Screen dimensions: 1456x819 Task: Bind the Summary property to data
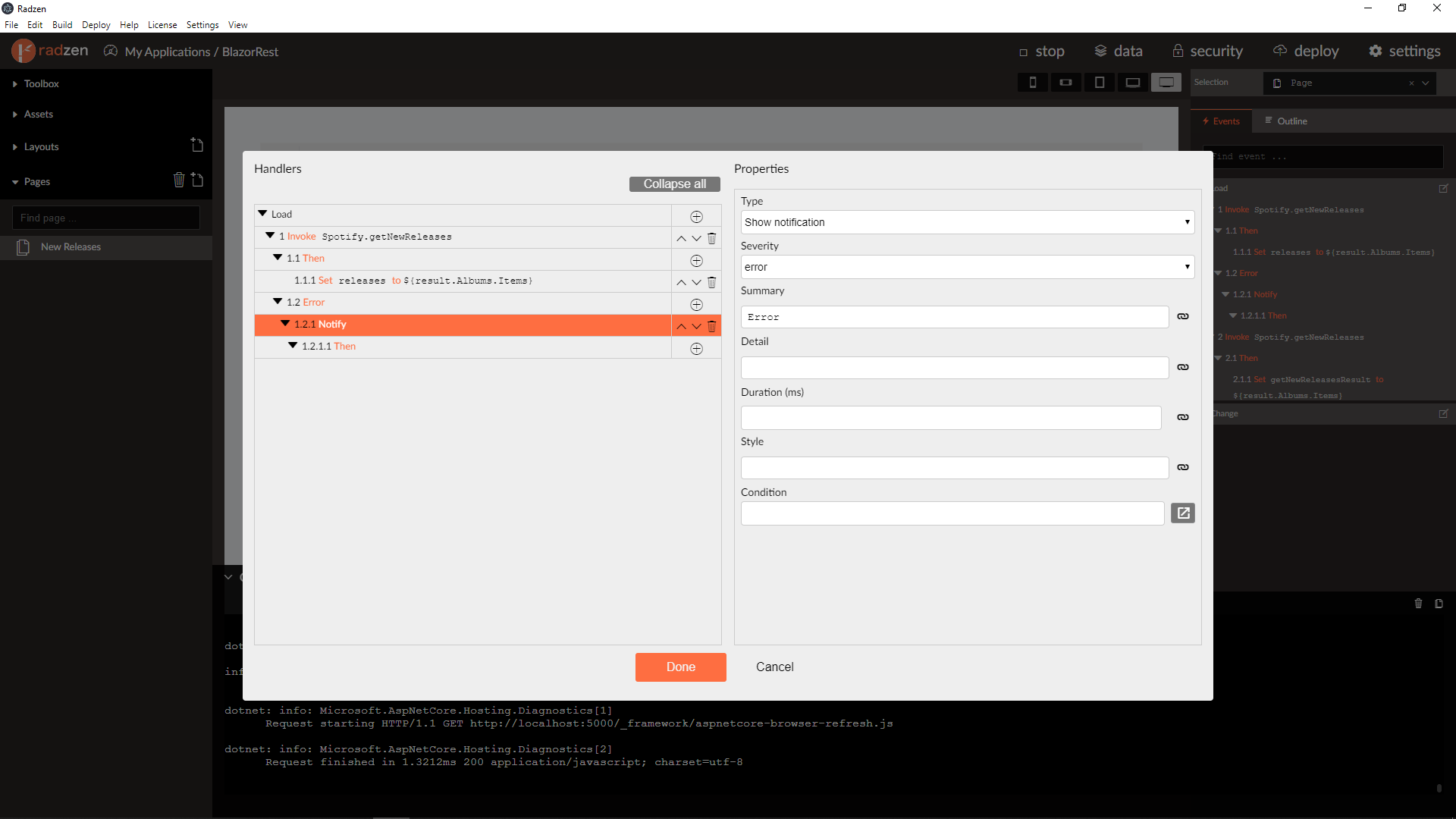tap(1182, 316)
